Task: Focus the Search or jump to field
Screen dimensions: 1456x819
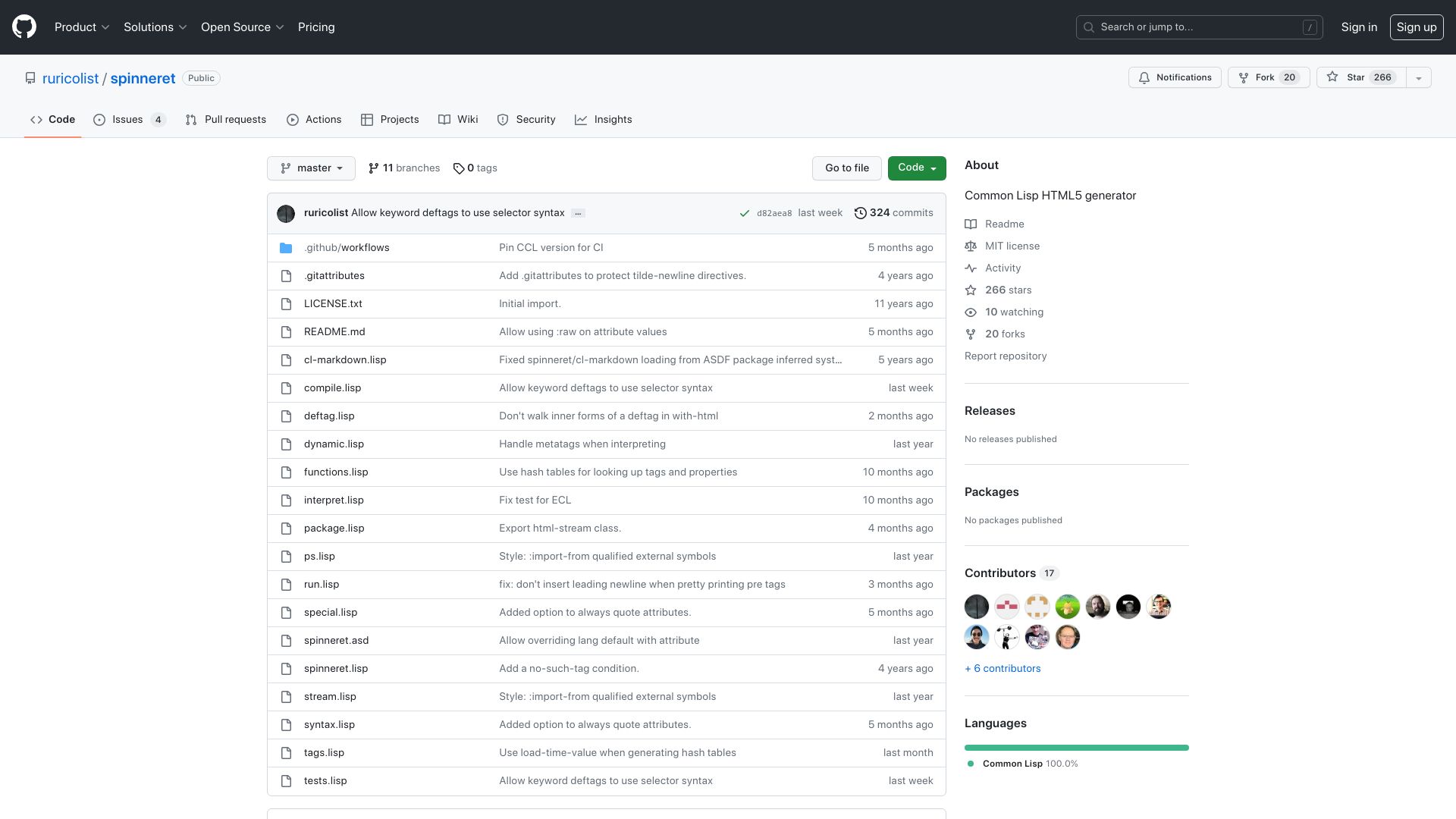Action: point(1199,27)
